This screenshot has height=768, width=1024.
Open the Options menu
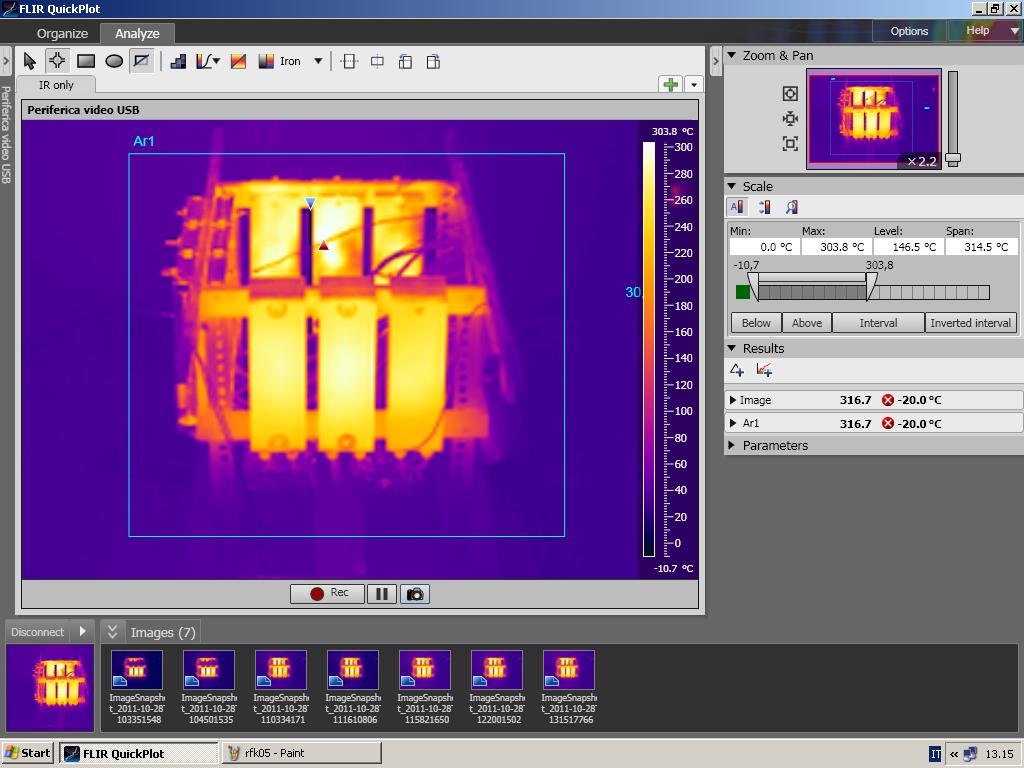(x=909, y=31)
